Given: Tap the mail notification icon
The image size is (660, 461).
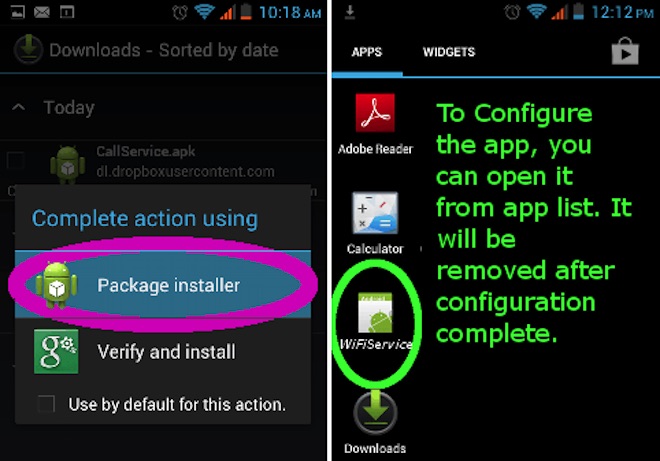Looking at the screenshot, I should [x=42, y=12].
